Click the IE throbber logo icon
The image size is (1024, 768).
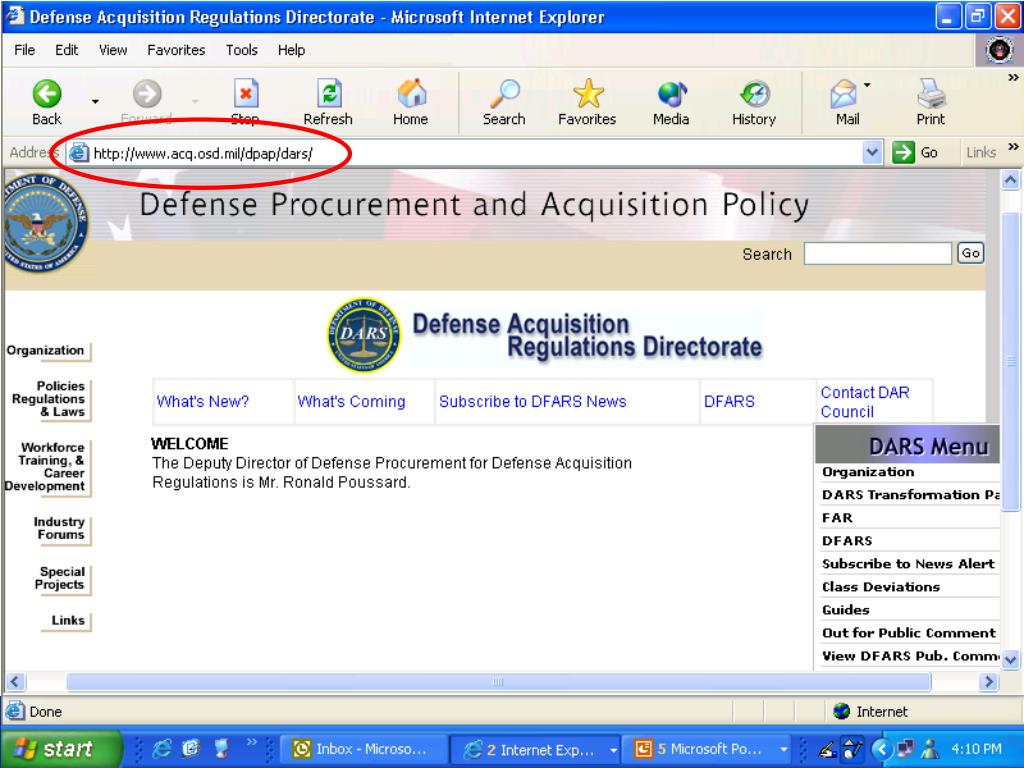pyautogui.click(x=999, y=50)
